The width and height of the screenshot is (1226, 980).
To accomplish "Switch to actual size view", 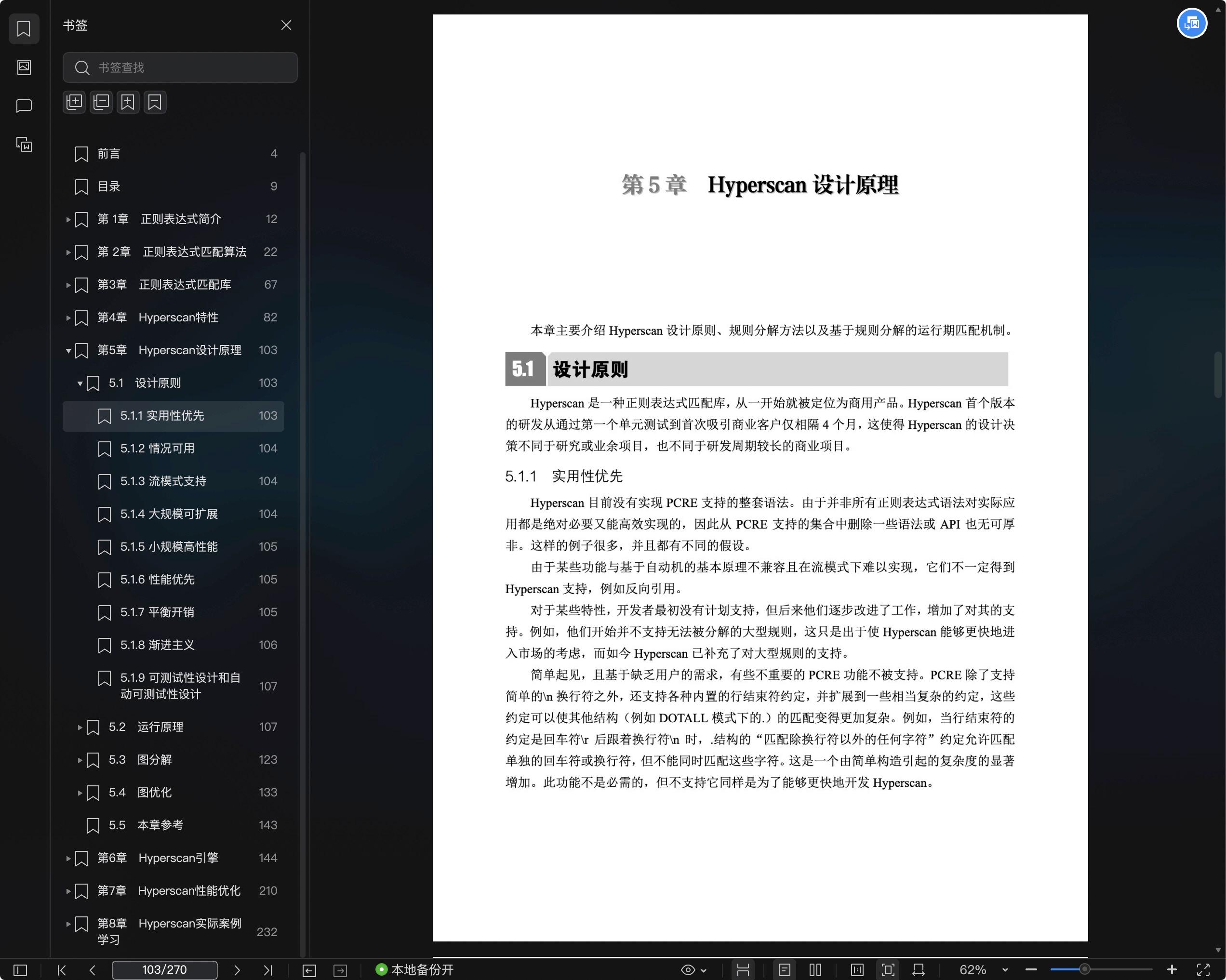I will 857,970.
